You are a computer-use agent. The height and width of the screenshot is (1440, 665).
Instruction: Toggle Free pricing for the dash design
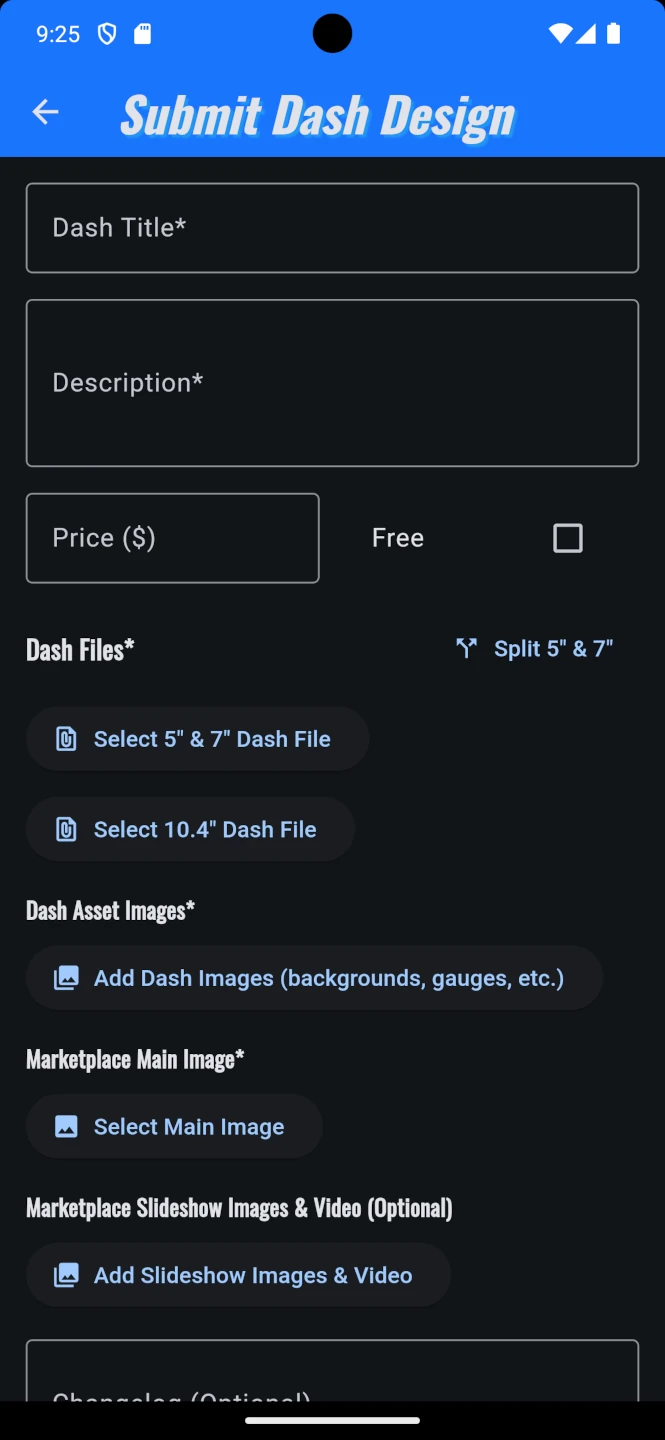coord(567,537)
